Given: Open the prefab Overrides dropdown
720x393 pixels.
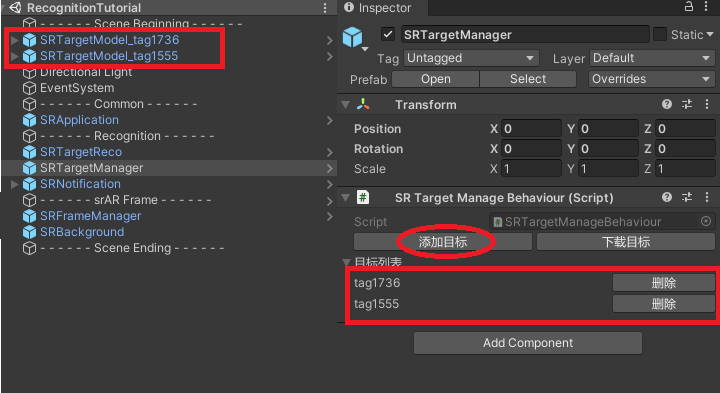Looking at the screenshot, I should 652,79.
